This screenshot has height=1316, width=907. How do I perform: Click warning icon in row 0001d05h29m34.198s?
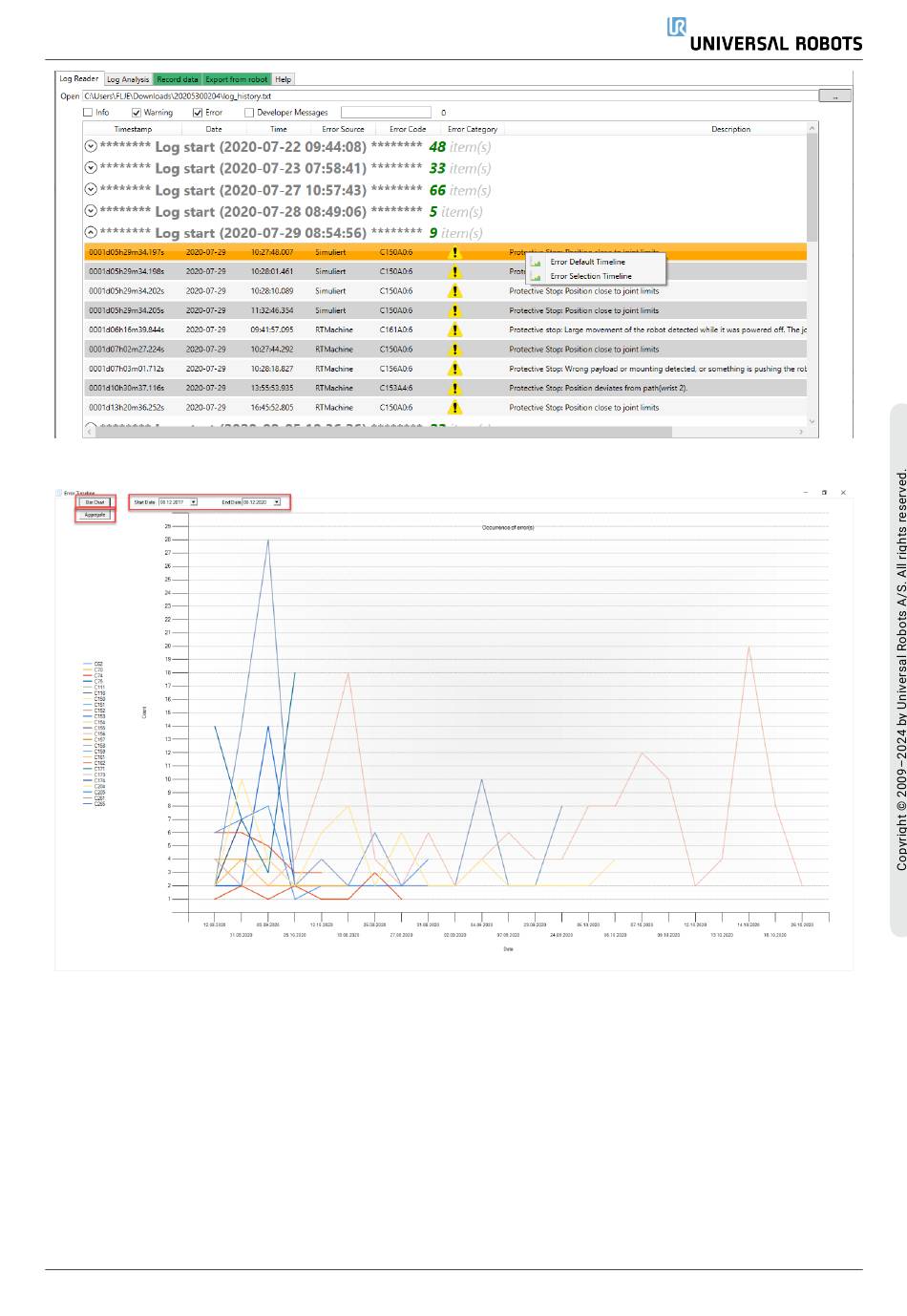[455, 271]
